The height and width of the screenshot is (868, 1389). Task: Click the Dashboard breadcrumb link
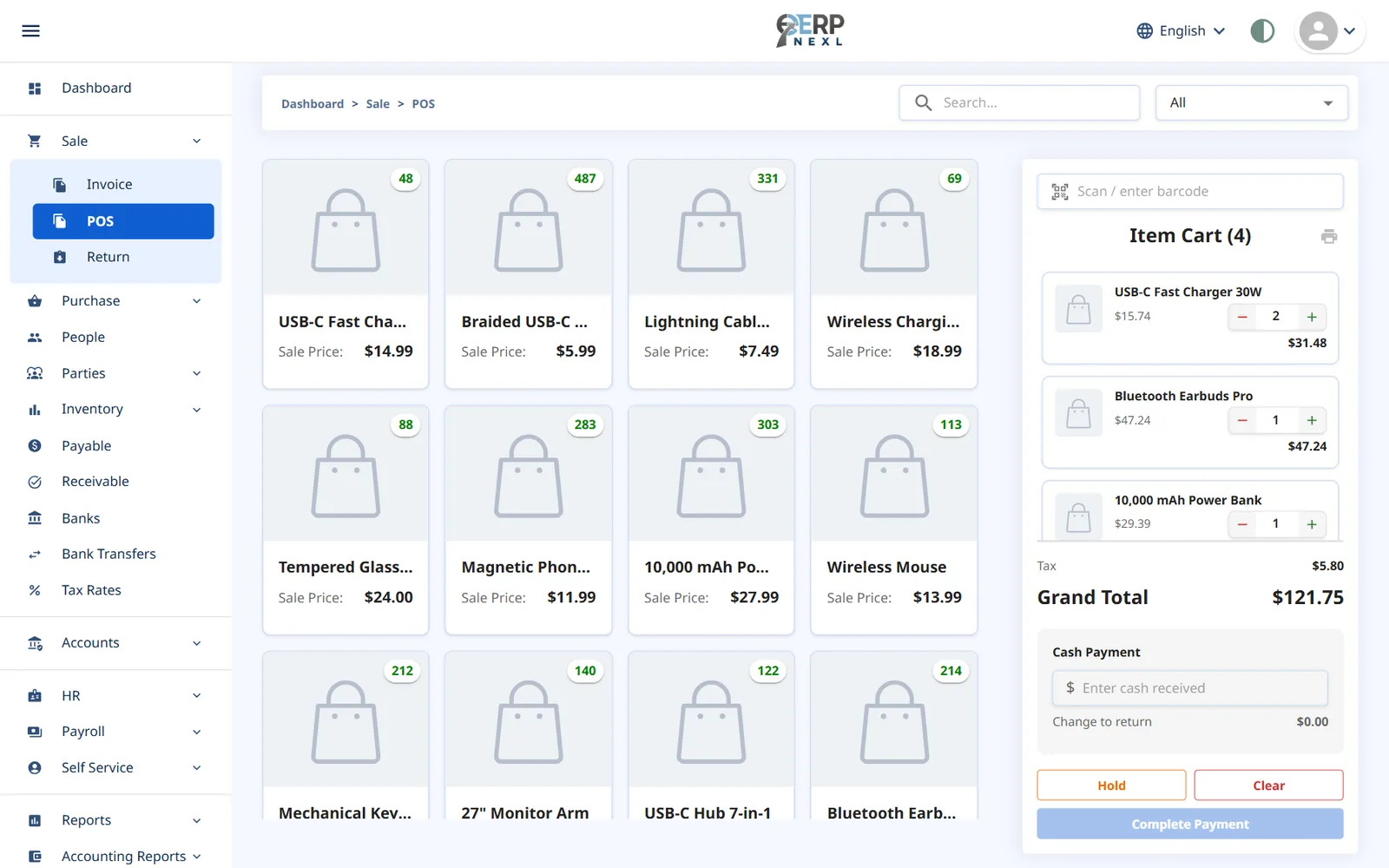[313, 104]
